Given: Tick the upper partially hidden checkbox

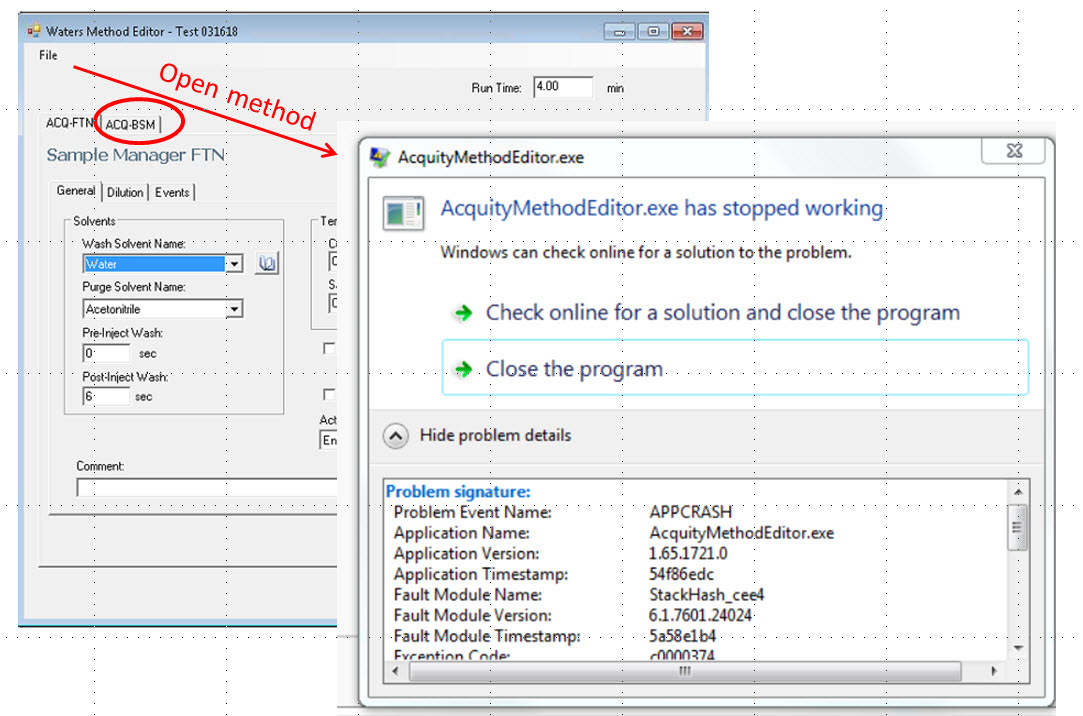Looking at the screenshot, I should pos(328,349).
